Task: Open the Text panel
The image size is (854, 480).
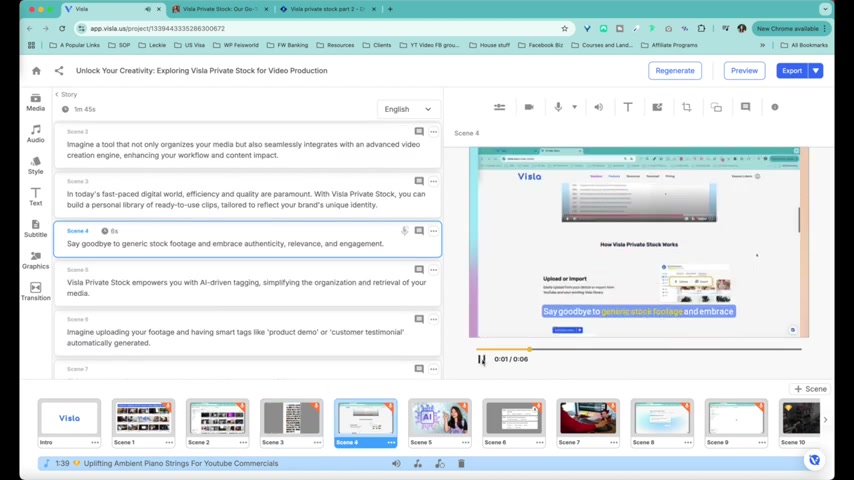Action: [x=35, y=197]
